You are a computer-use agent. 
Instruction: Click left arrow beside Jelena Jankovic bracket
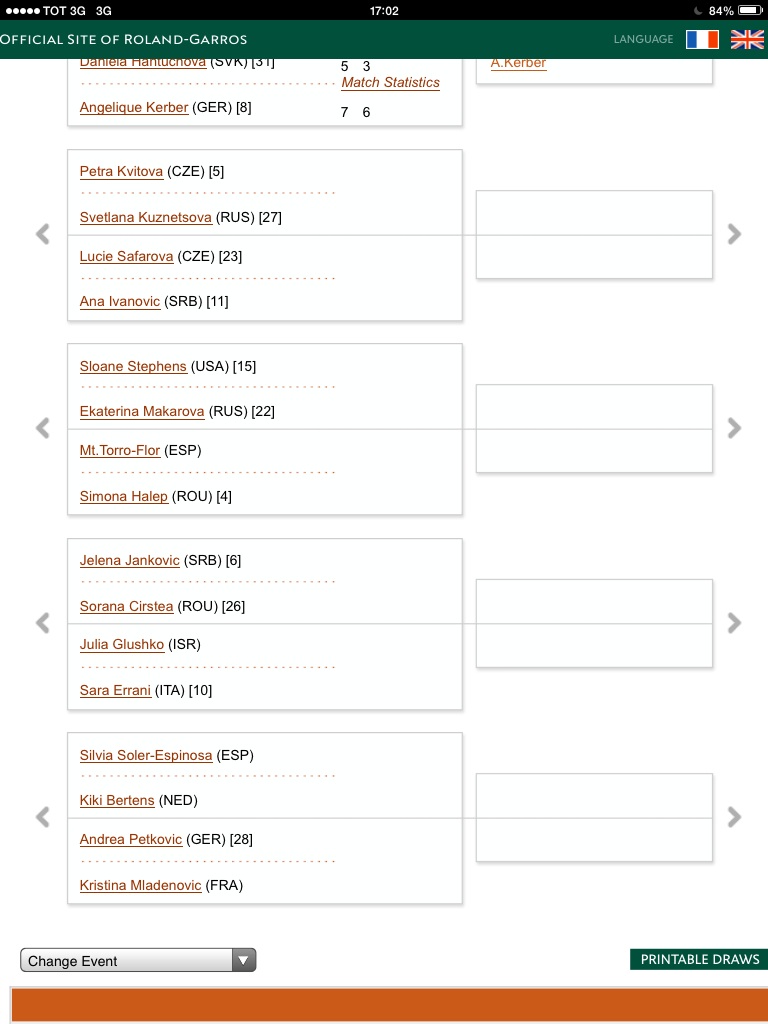[x=42, y=623]
